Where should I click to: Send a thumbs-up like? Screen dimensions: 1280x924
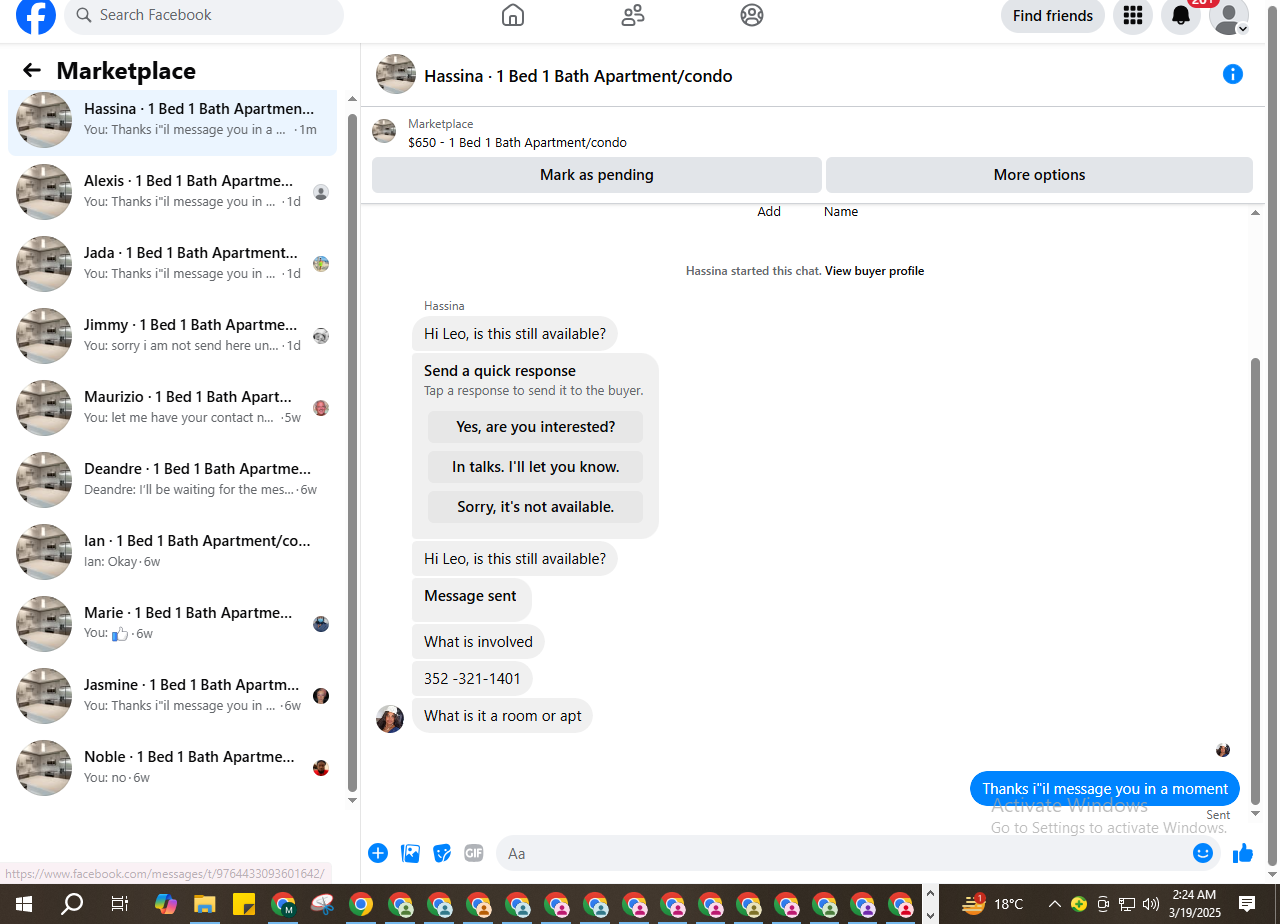tap(1243, 853)
